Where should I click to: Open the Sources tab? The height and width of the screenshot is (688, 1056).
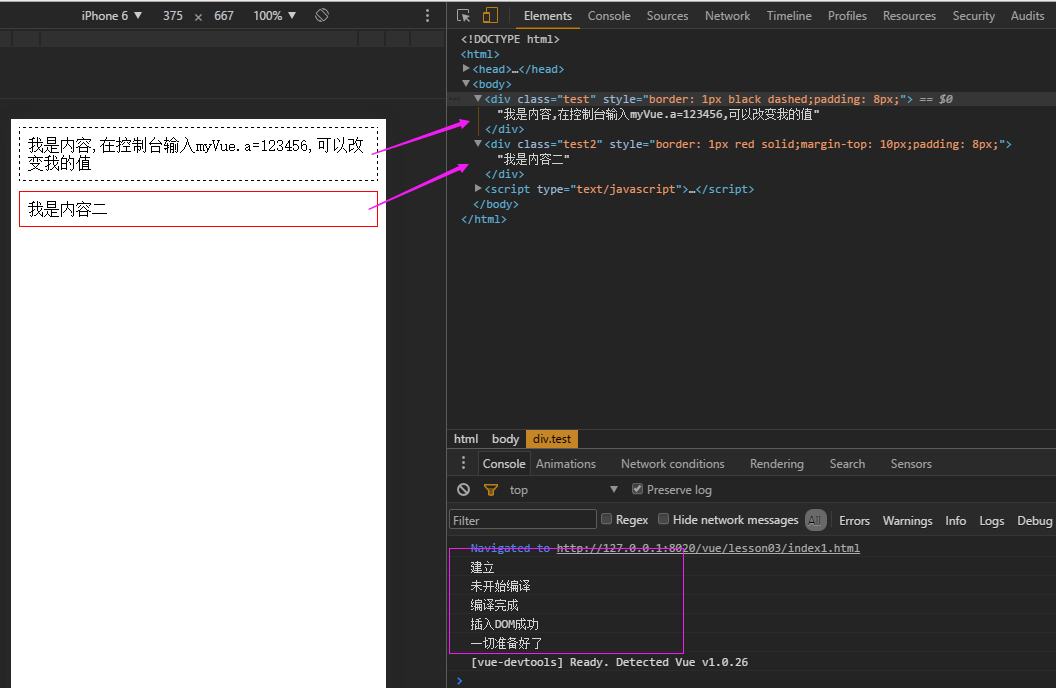(667, 15)
